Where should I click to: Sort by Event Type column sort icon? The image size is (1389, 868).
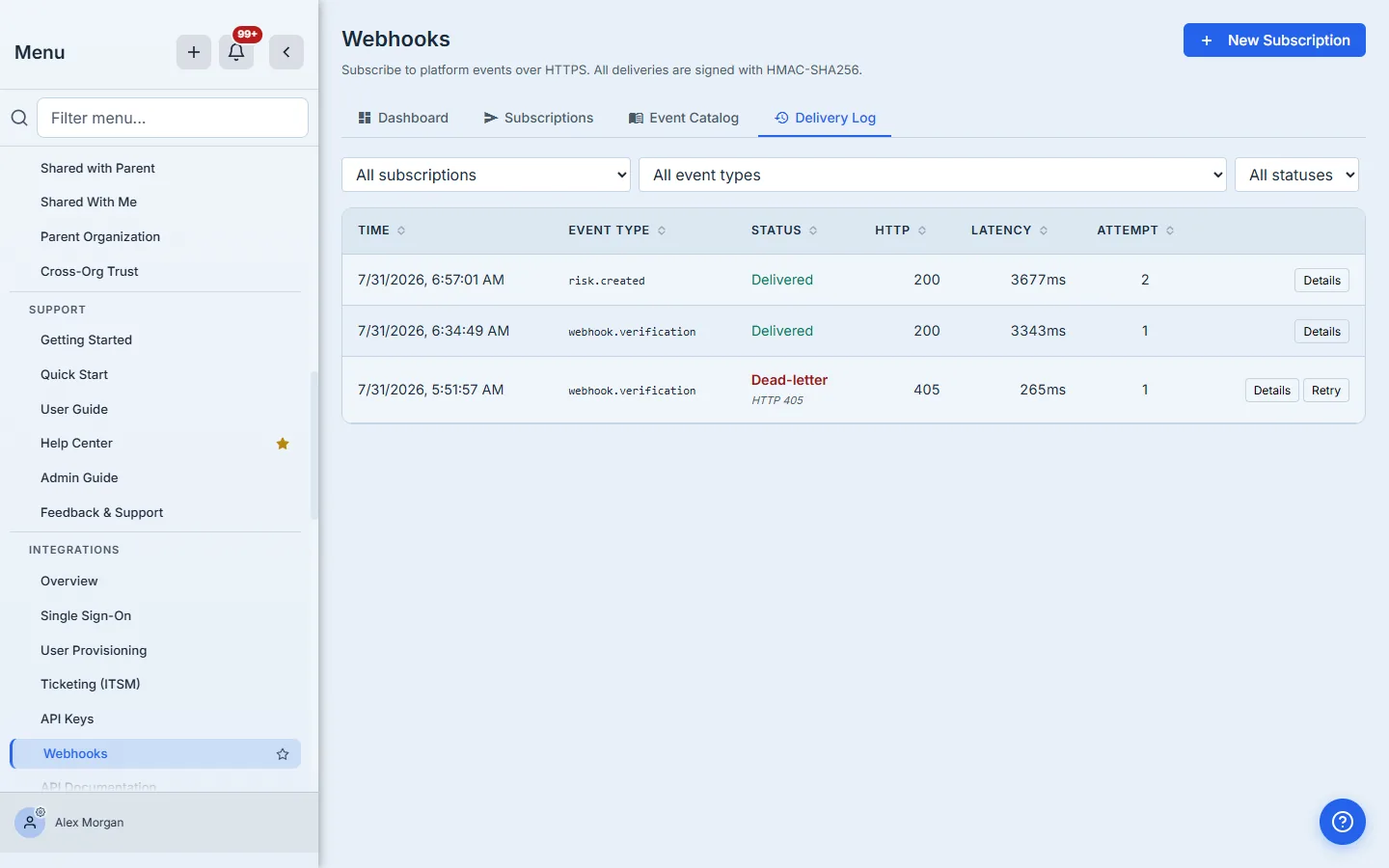pos(662,231)
